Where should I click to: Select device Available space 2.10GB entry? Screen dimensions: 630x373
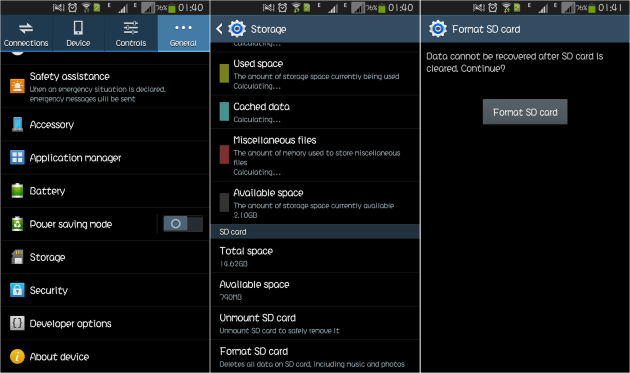(315, 203)
